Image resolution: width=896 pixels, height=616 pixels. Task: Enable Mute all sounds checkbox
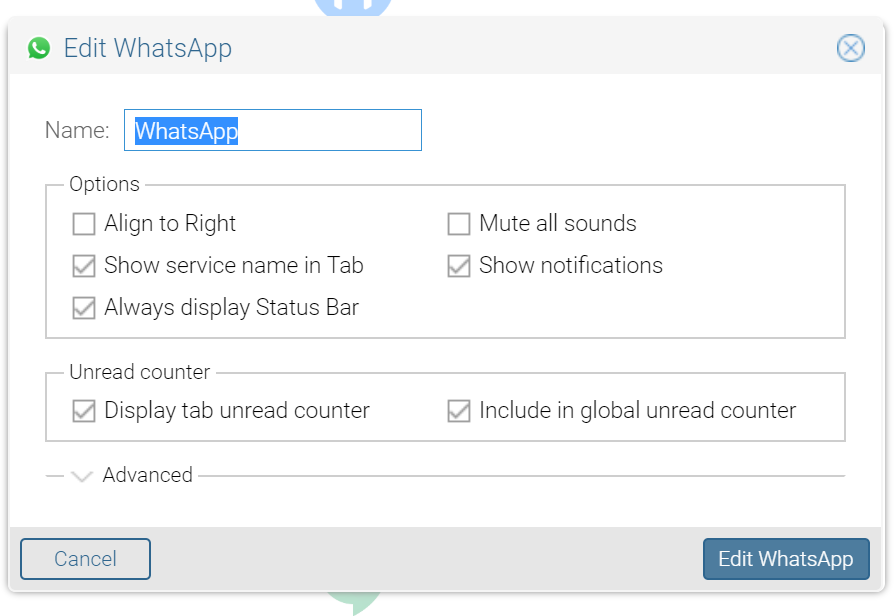[x=459, y=224]
